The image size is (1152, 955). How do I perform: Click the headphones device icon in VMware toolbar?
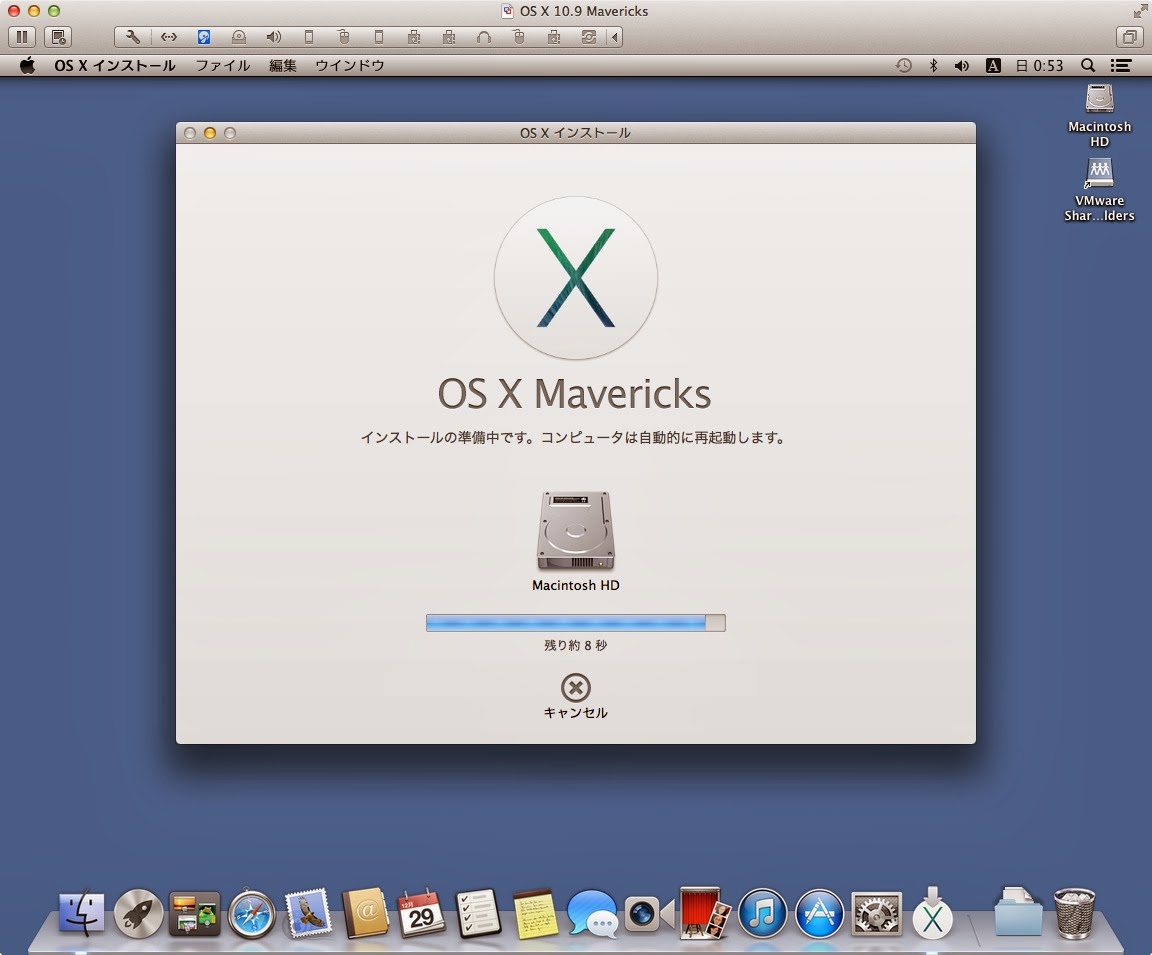point(483,37)
